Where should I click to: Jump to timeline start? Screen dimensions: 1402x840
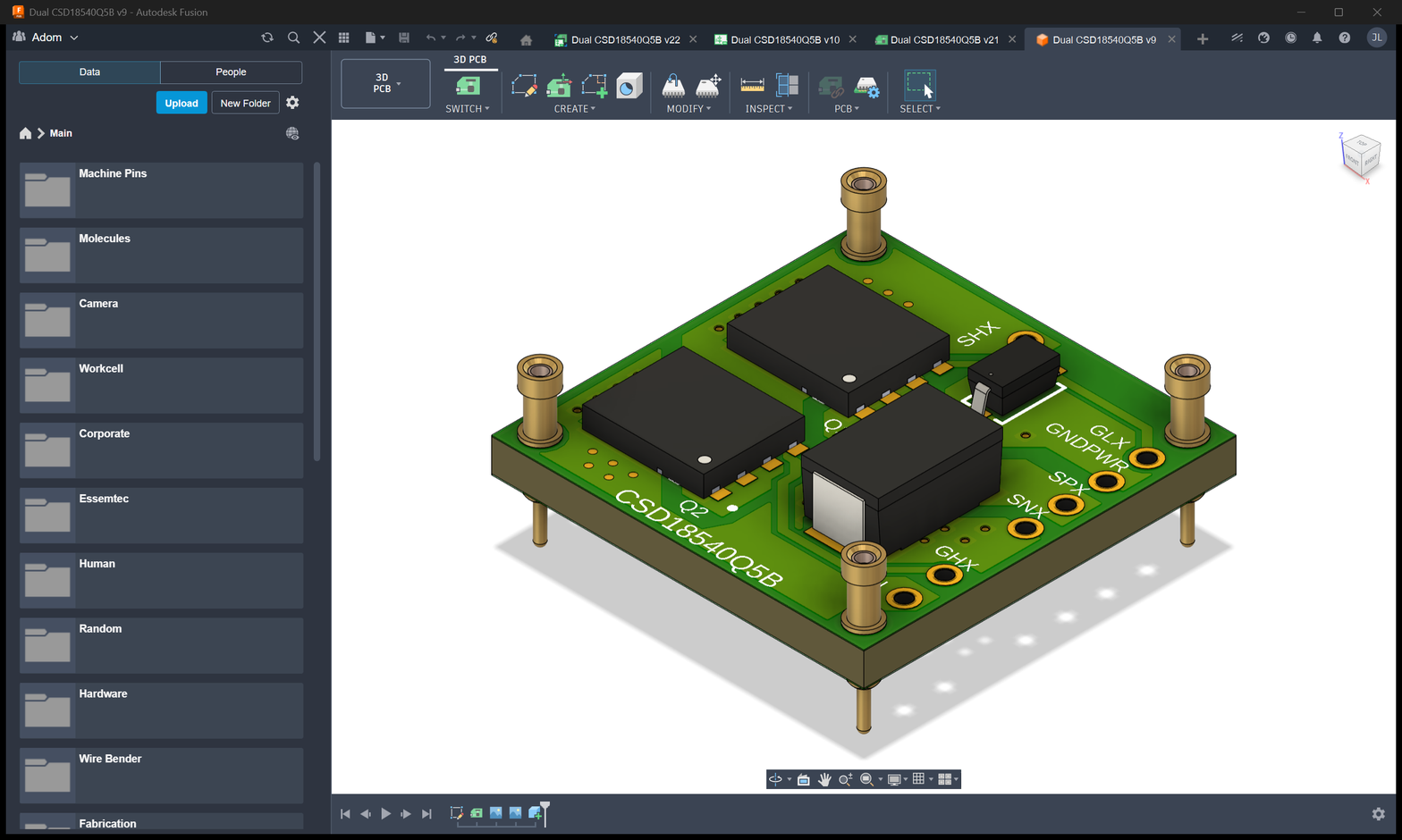pos(345,813)
